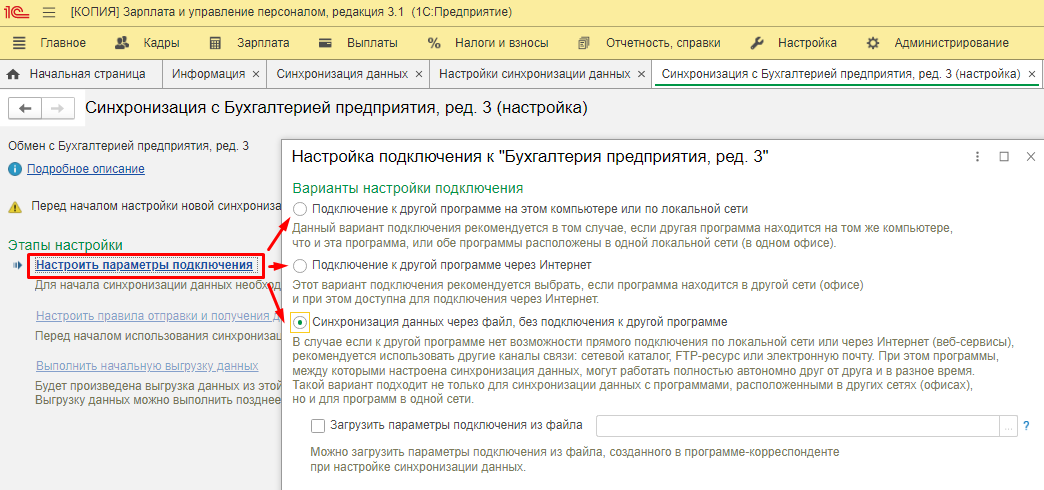Open the Отчетность, справки section

pos(662,43)
